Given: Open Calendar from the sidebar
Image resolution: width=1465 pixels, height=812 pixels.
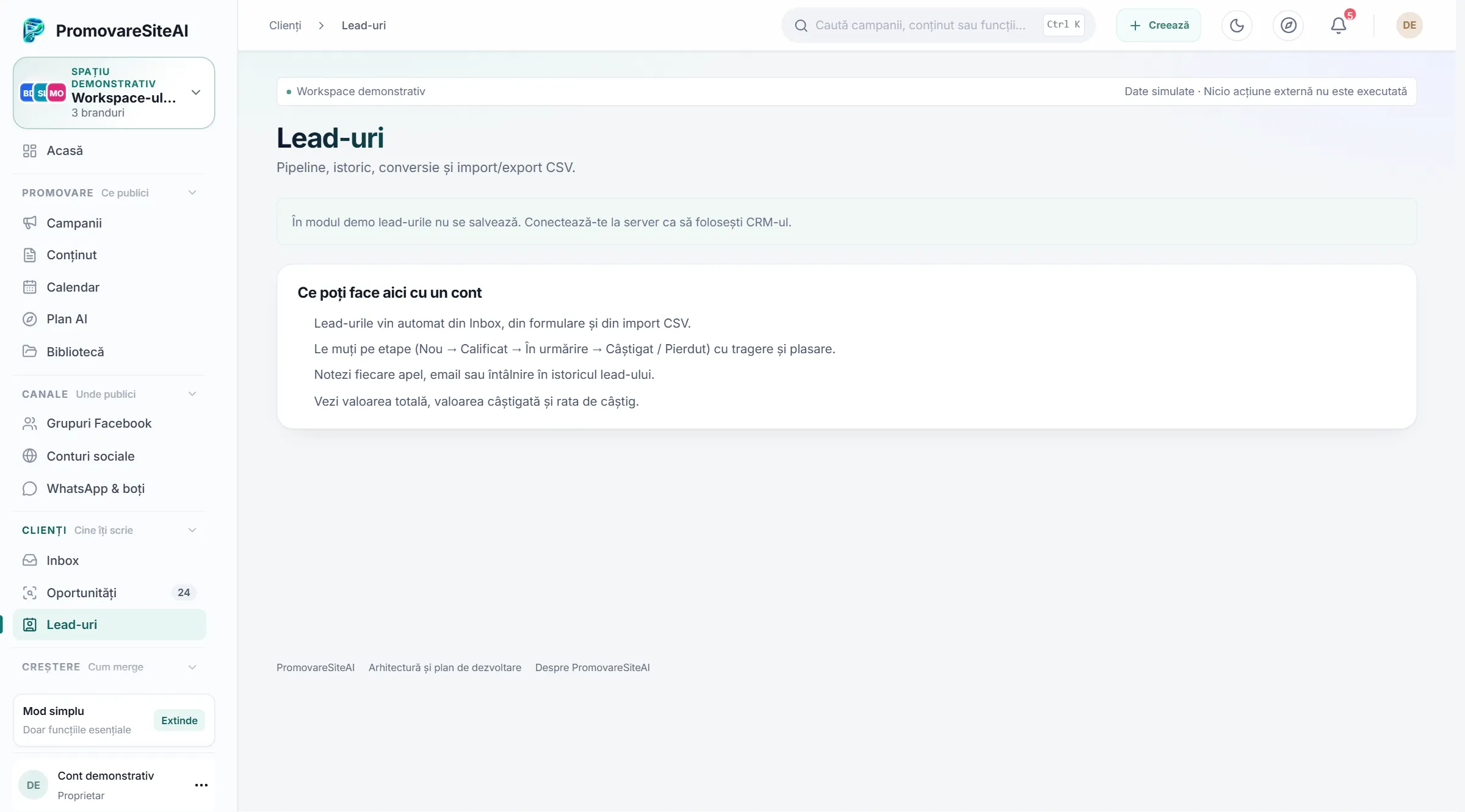Looking at the screenshot, I should click(x=109, y=287).
